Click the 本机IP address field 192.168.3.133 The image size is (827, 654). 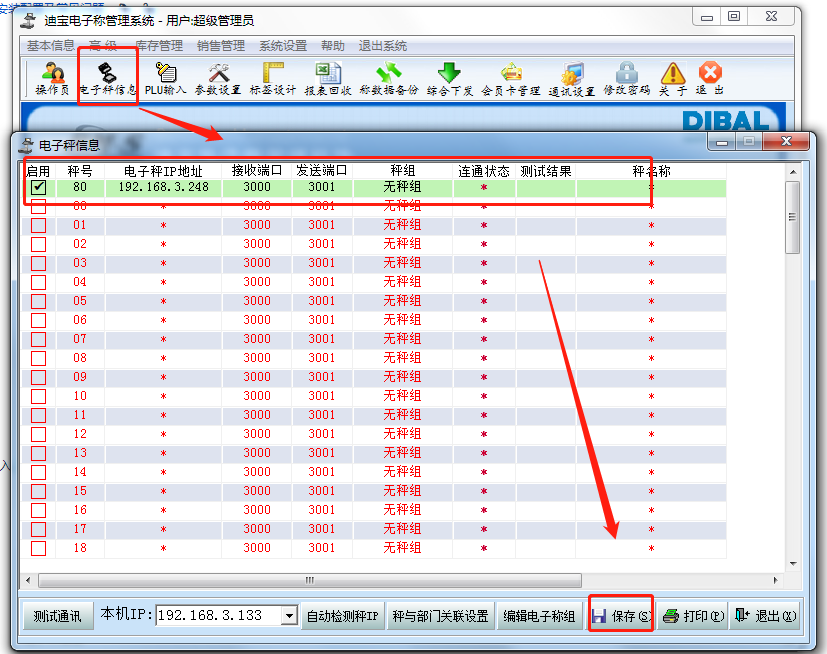coord(218,615)
